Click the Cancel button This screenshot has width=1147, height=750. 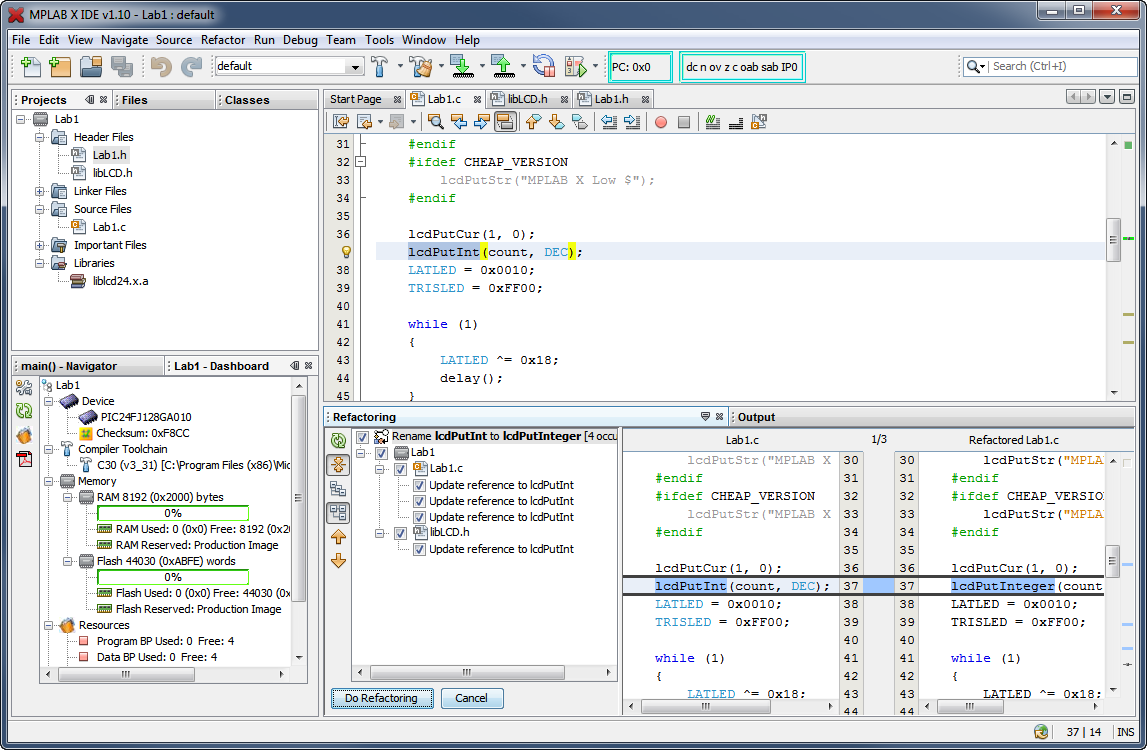471,698
